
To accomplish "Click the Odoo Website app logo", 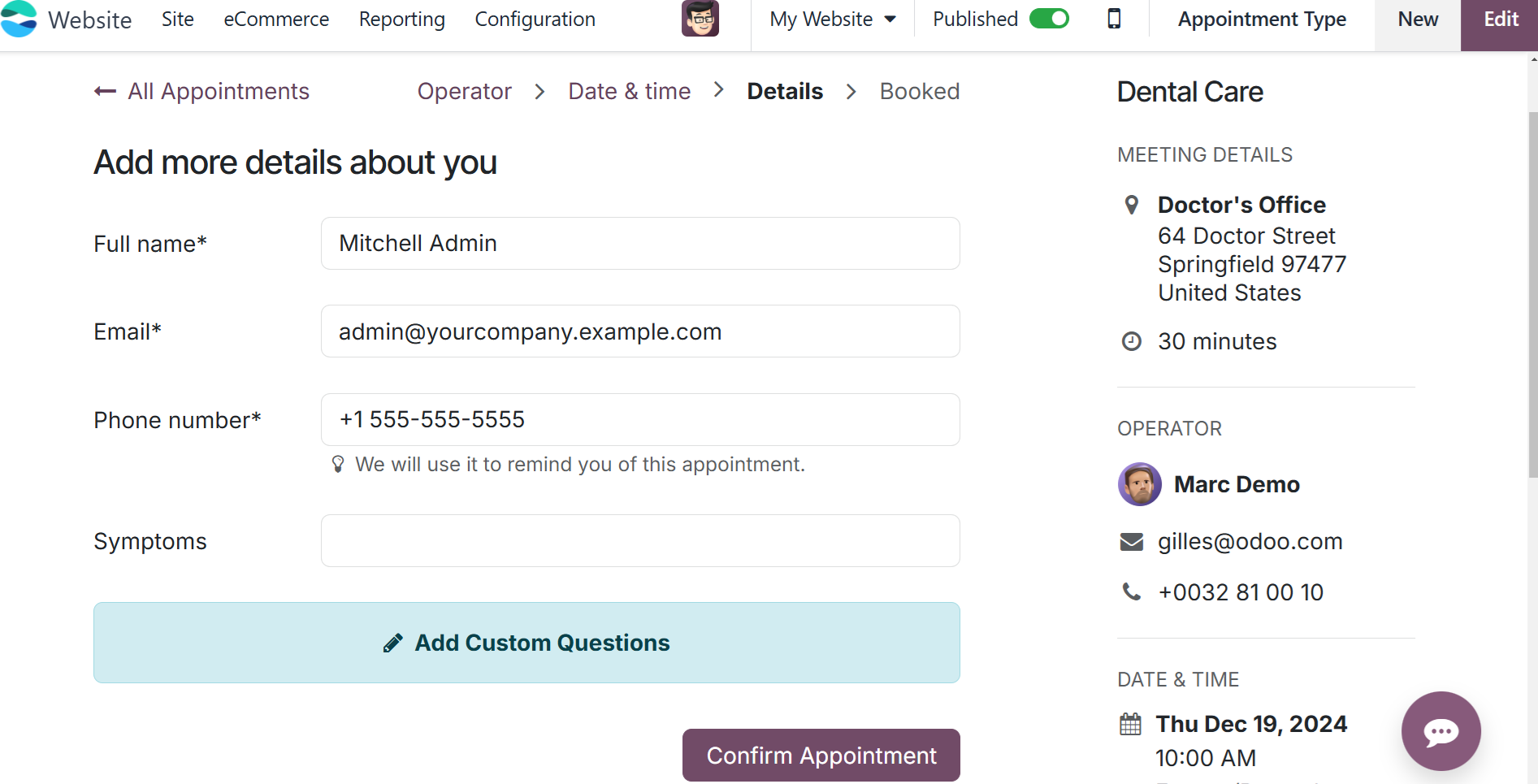I will point(19,19).
